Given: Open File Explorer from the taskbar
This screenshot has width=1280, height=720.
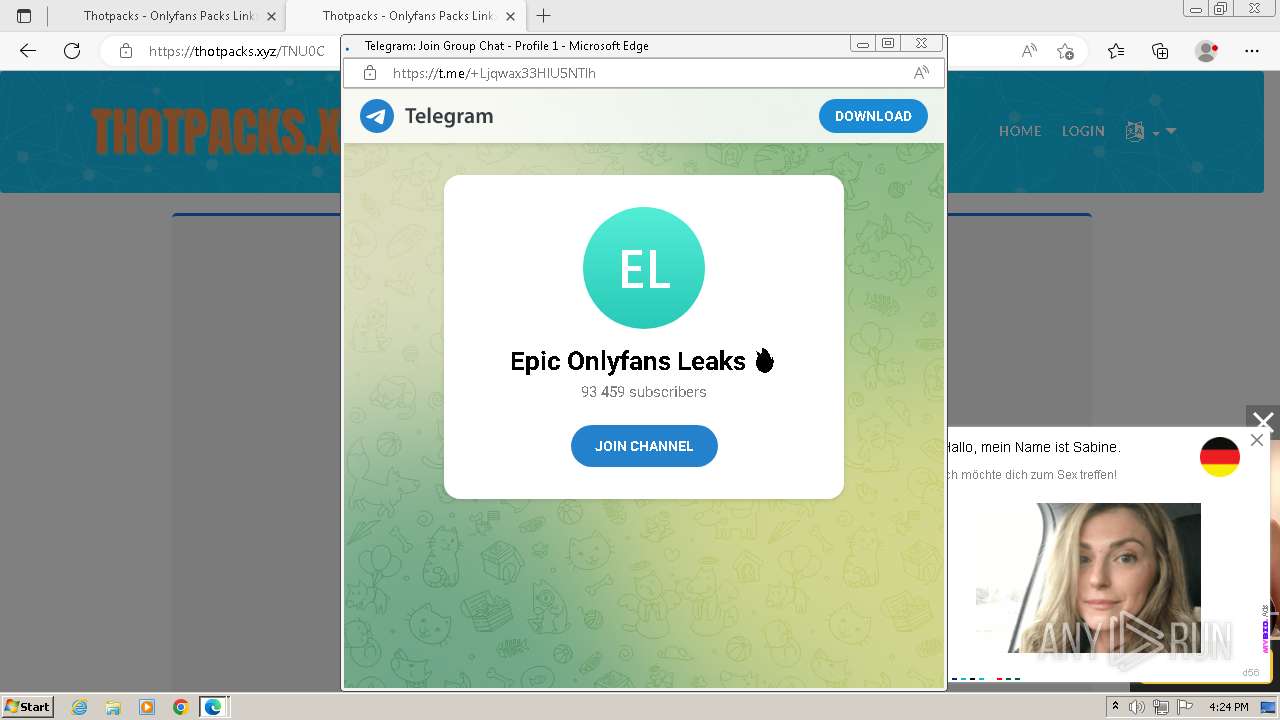Looking at the screenshot, I should click(113, 707).
